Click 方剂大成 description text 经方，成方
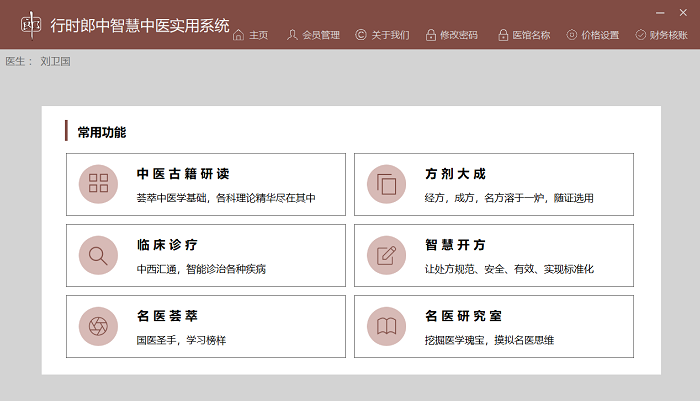 [509, 198]
